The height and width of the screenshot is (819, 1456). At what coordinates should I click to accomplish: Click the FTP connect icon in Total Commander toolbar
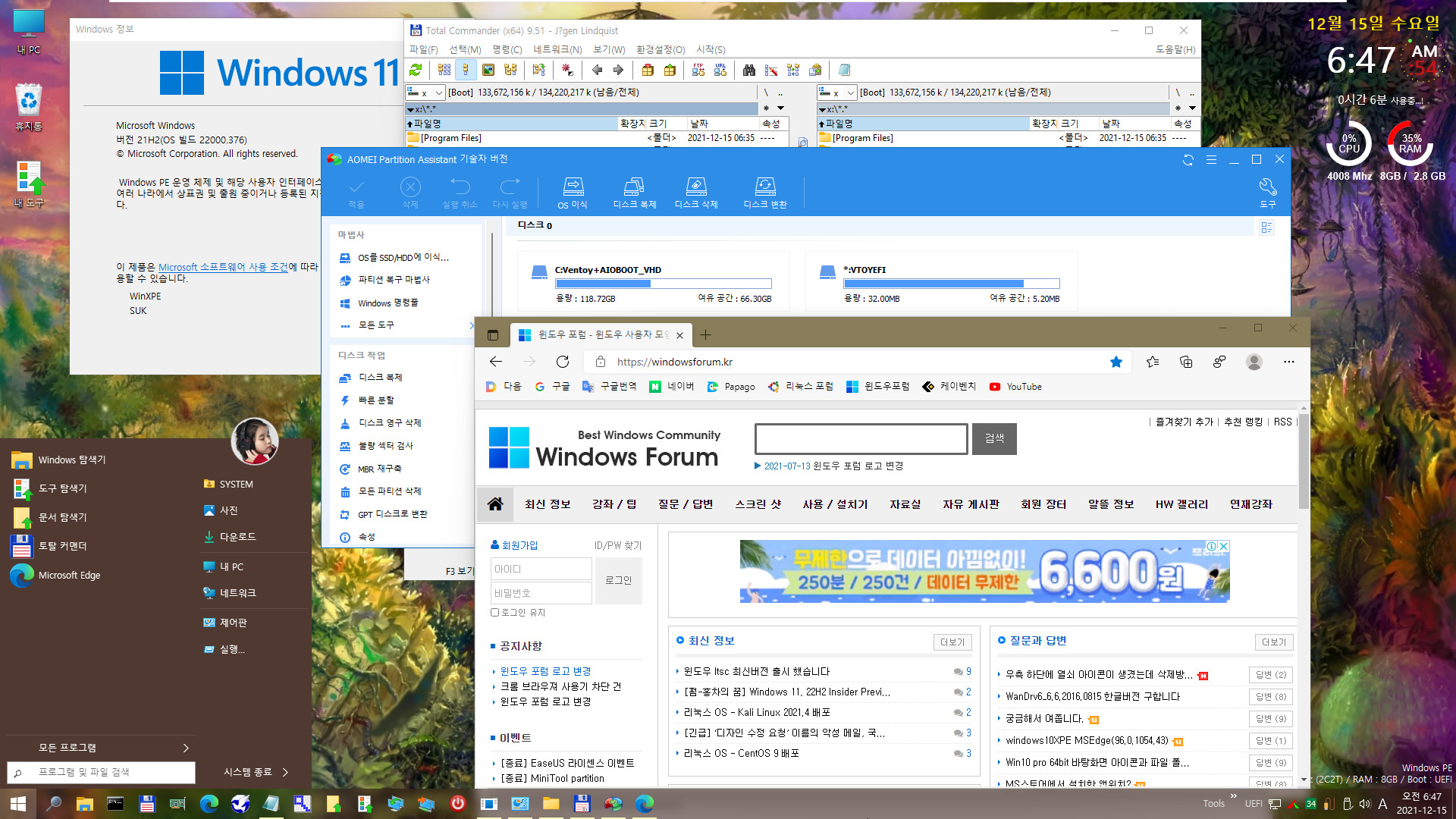[698, 70]
